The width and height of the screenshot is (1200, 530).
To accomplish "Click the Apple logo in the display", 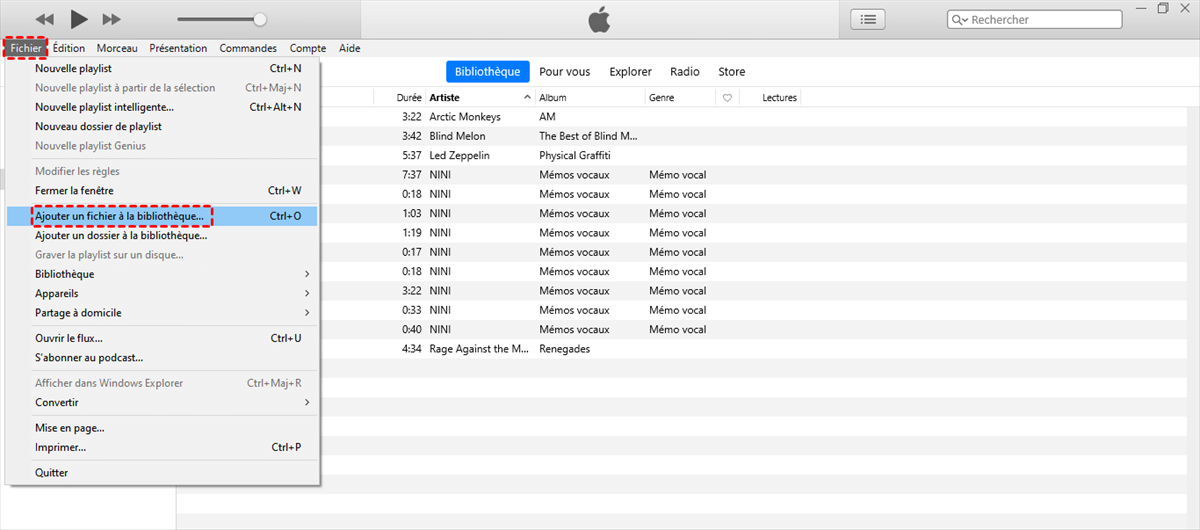I will 598,19.
